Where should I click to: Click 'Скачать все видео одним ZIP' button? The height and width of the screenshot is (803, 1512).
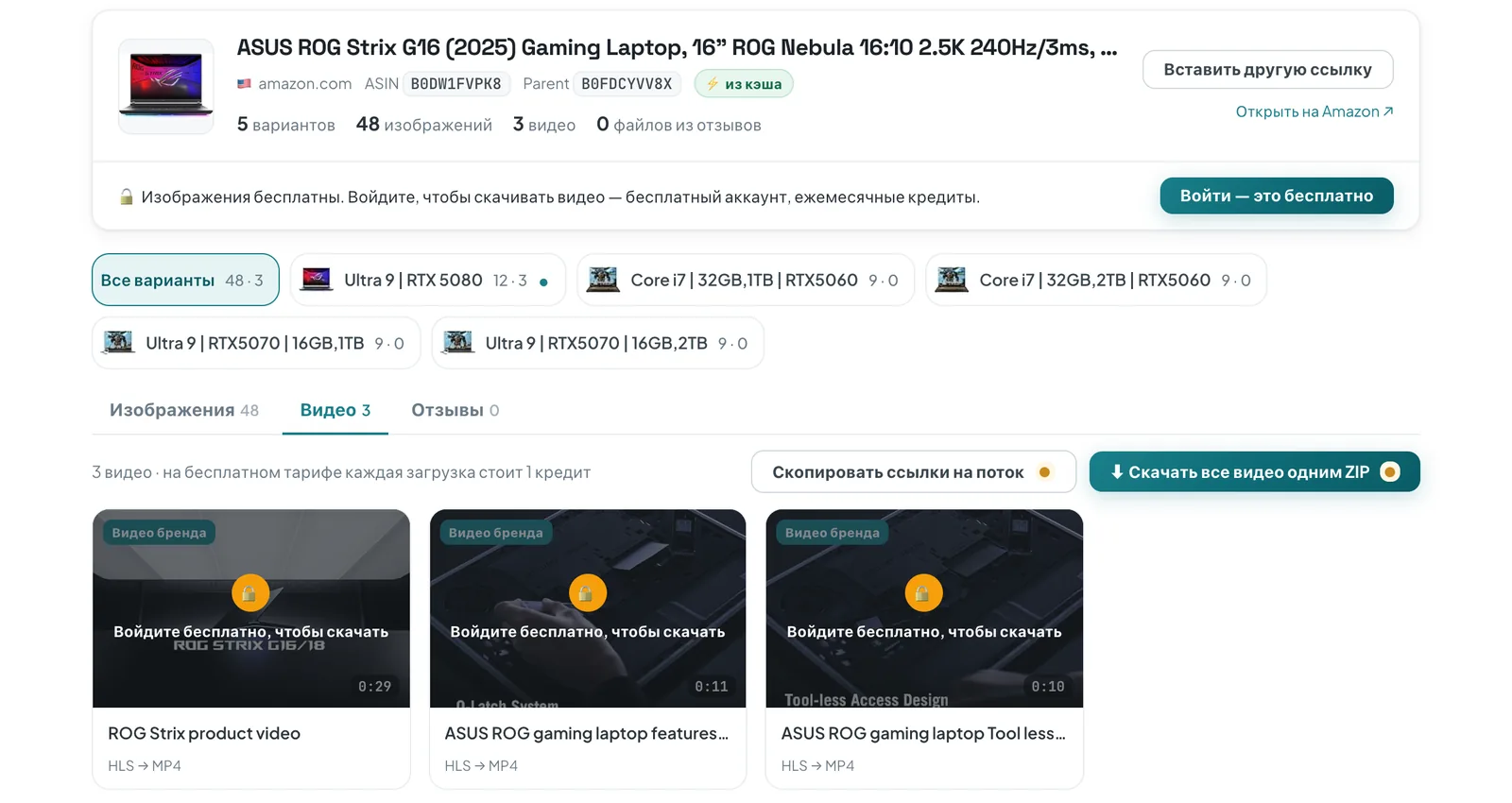click(x=1254, y=472)
